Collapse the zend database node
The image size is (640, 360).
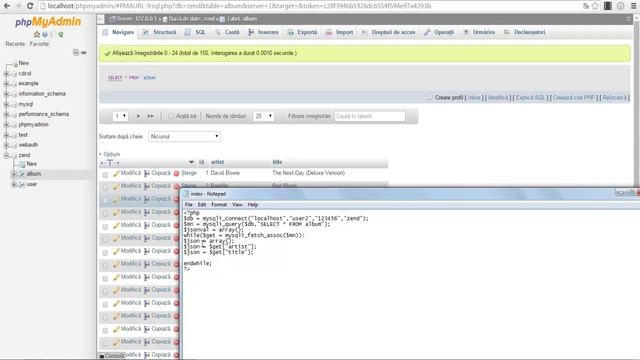click(x=6, y=156)
